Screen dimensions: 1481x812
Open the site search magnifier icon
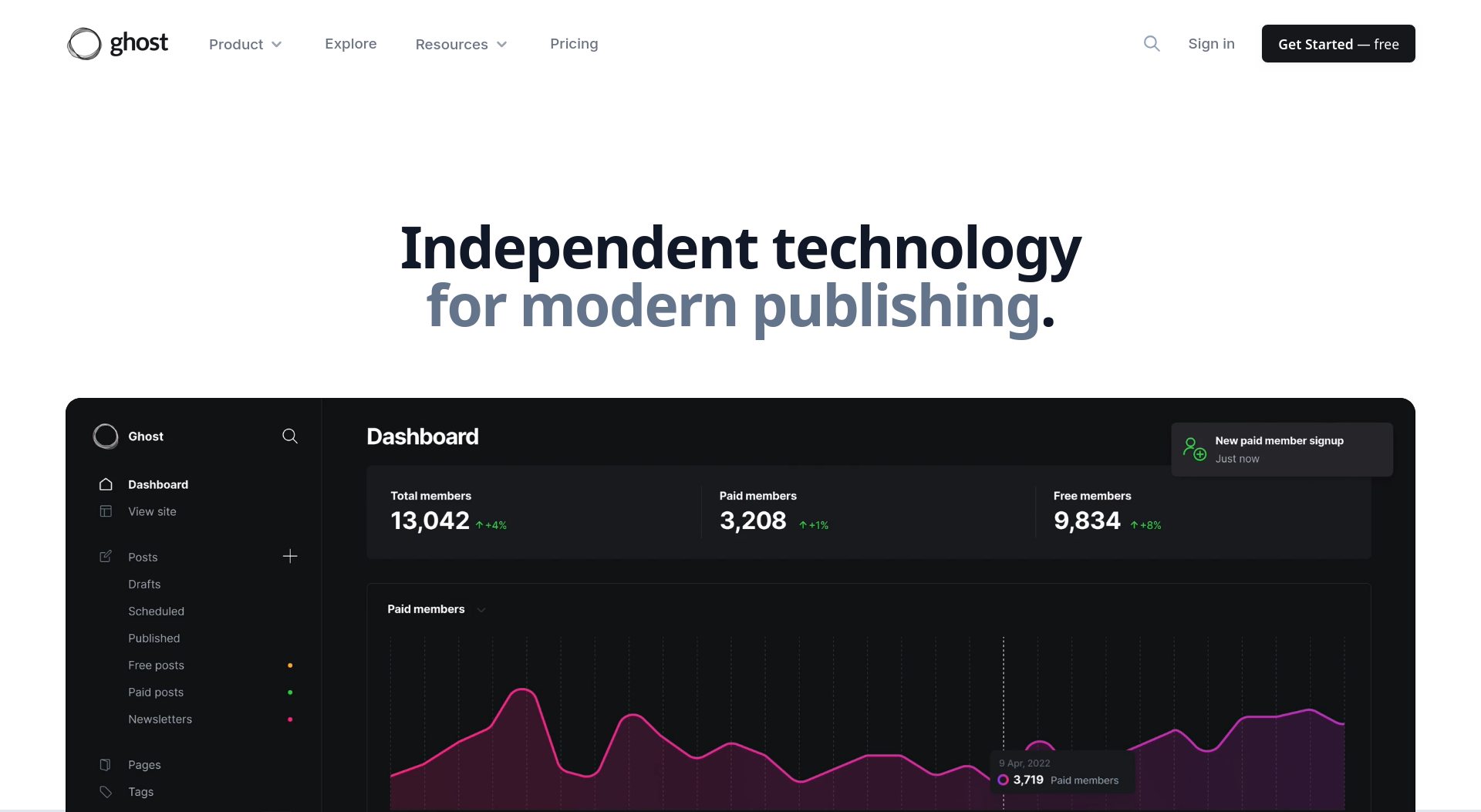click(x=1152, y=44)
